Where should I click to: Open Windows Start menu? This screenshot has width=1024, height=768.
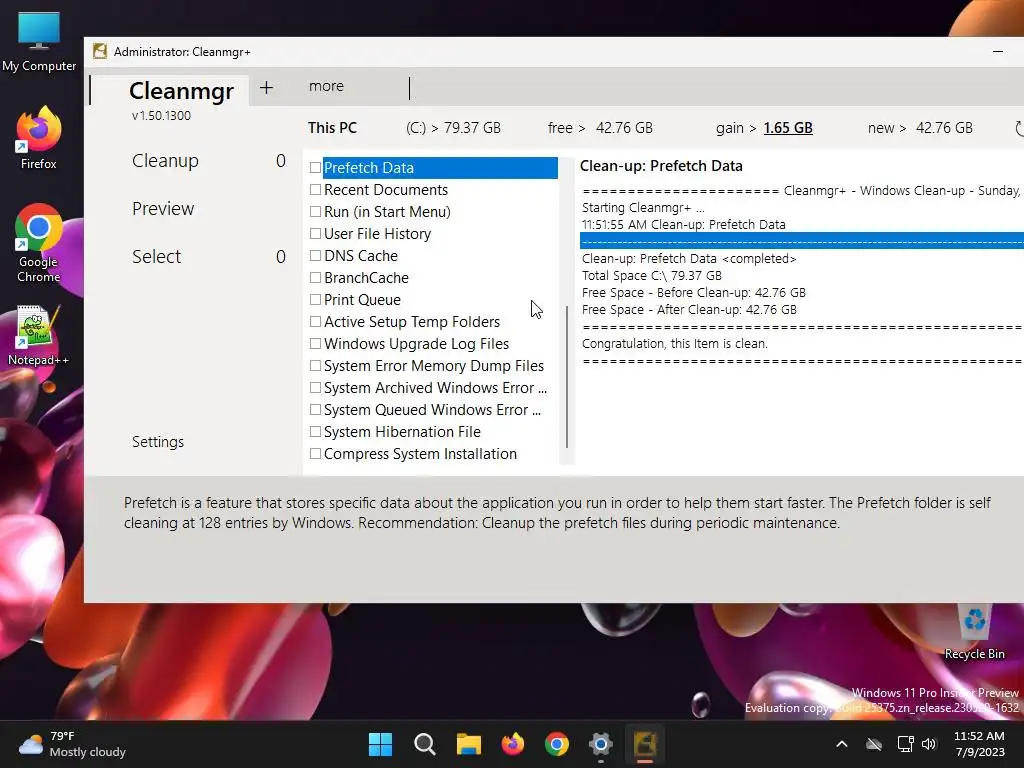click(380, 744)
